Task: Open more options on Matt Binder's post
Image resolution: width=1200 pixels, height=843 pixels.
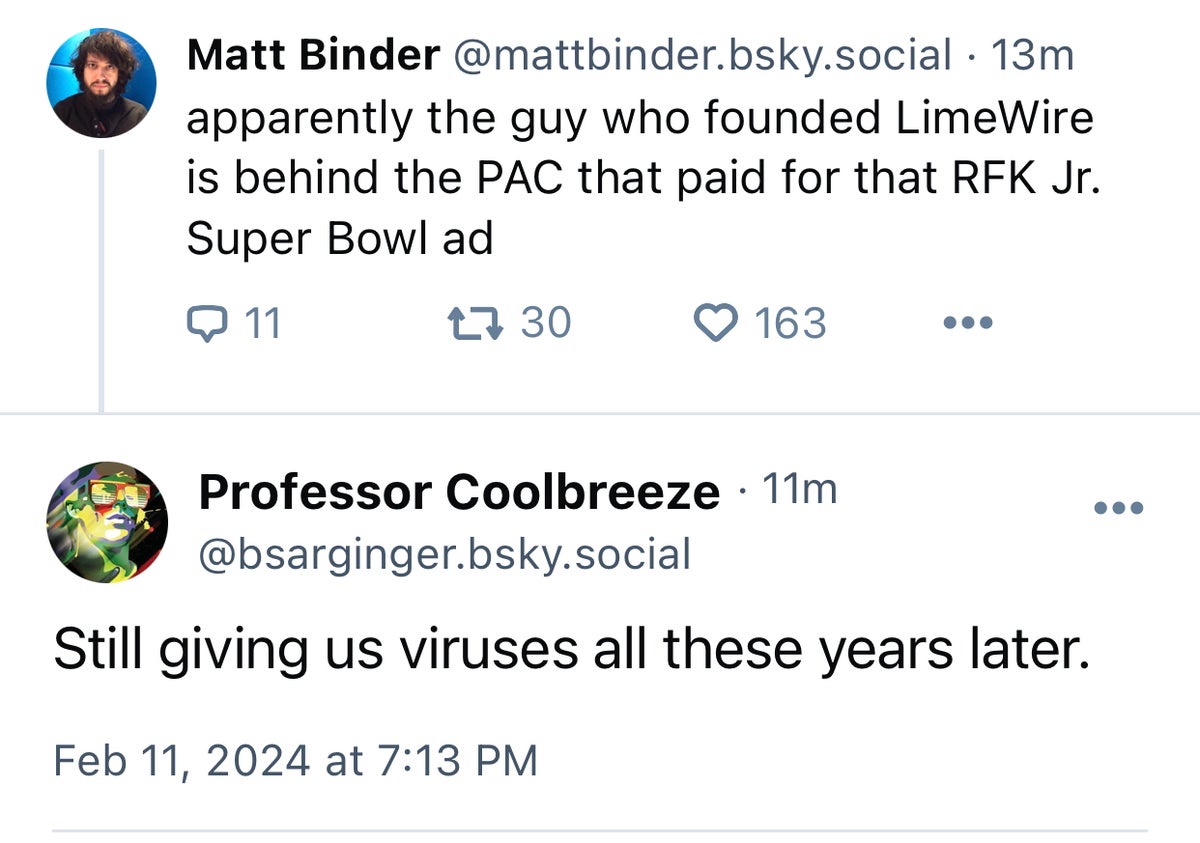Action: 967,324
